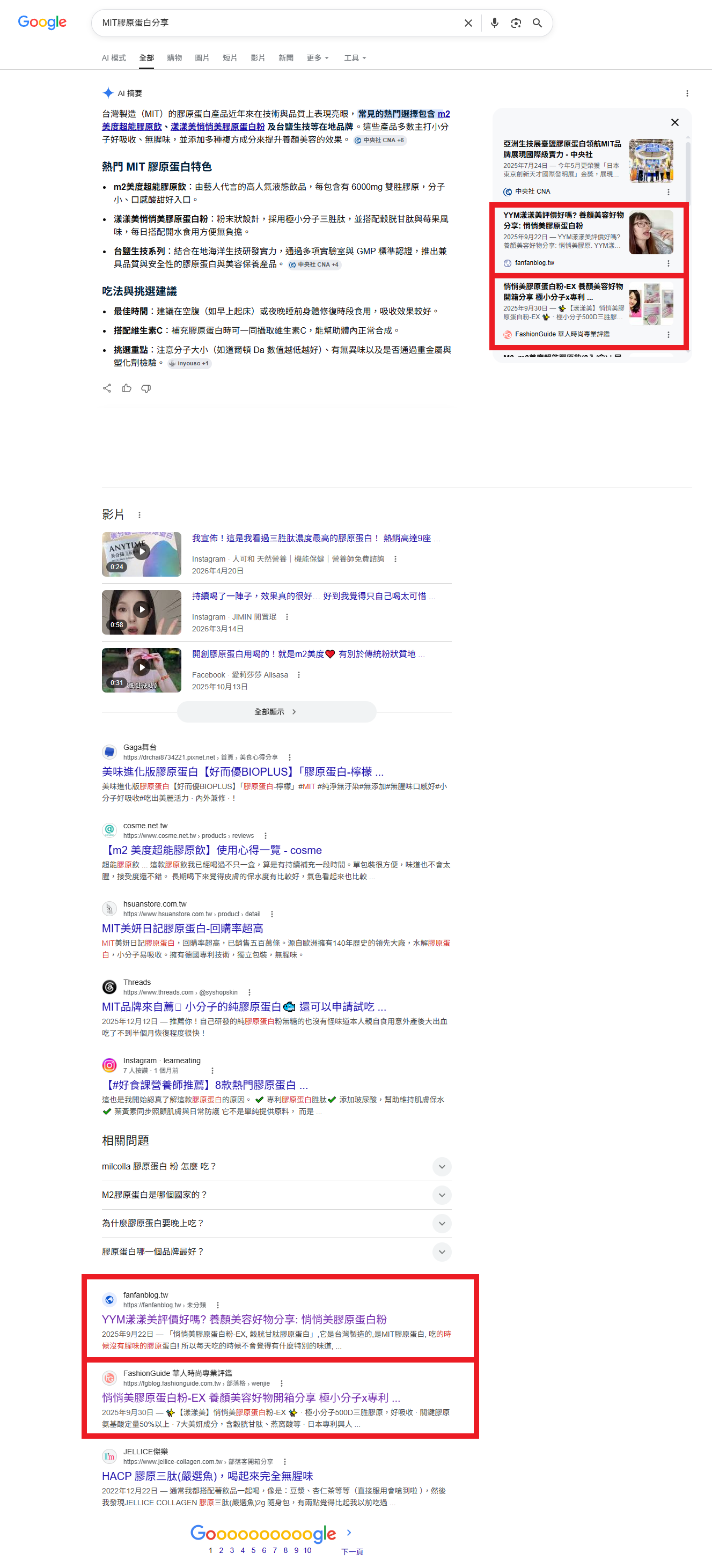712x1568 pixels.
Task: Clear the search box with the X icon
Action: click(x=468, y=23)
